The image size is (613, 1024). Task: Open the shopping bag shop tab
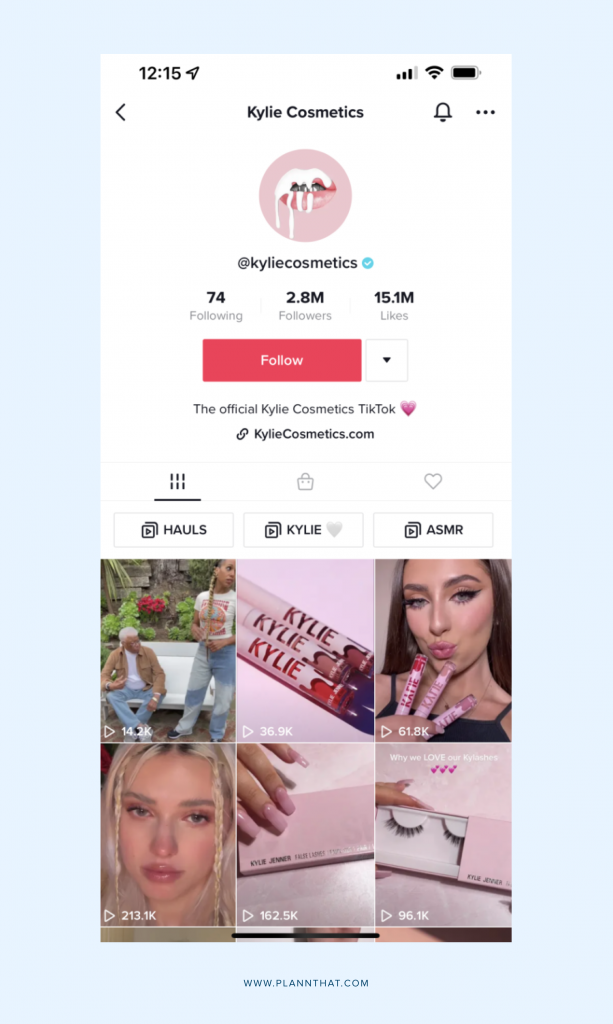(x=305, y=482)
